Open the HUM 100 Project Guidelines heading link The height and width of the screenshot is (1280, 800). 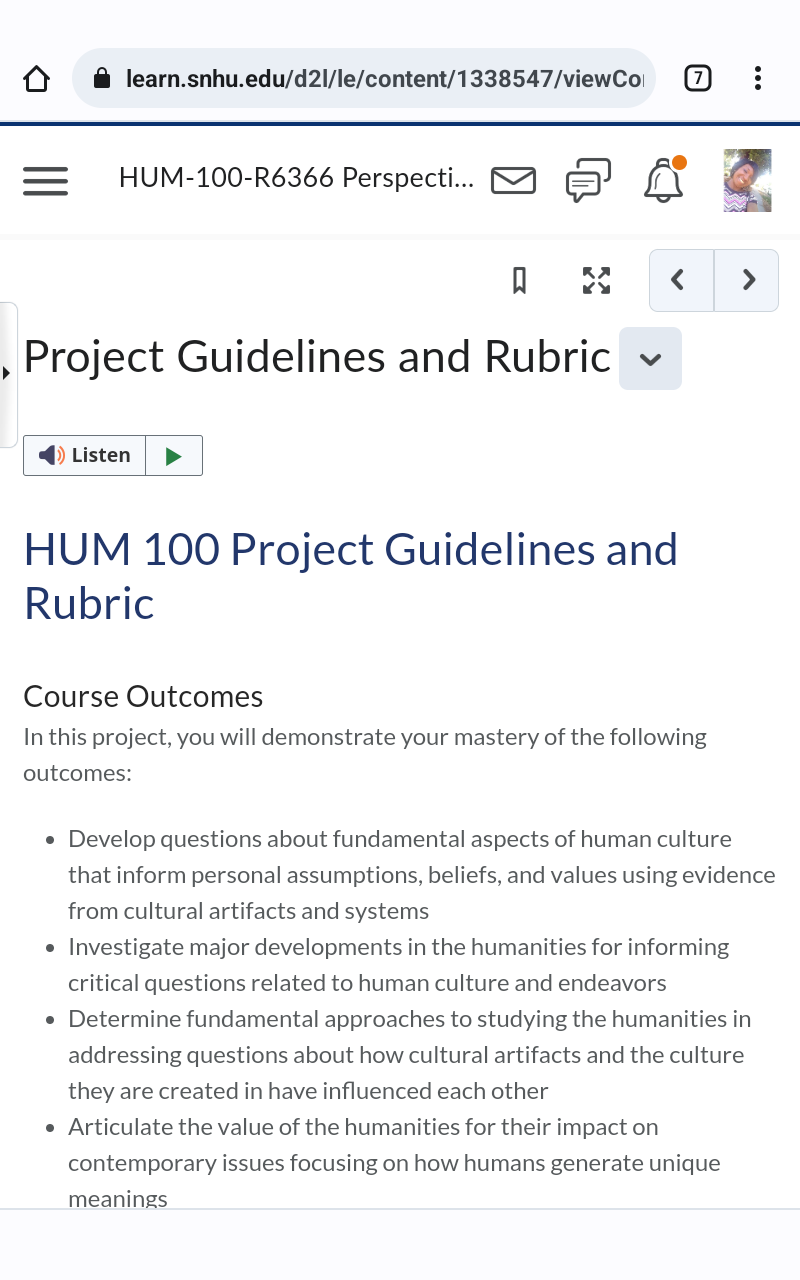point(350,575)
